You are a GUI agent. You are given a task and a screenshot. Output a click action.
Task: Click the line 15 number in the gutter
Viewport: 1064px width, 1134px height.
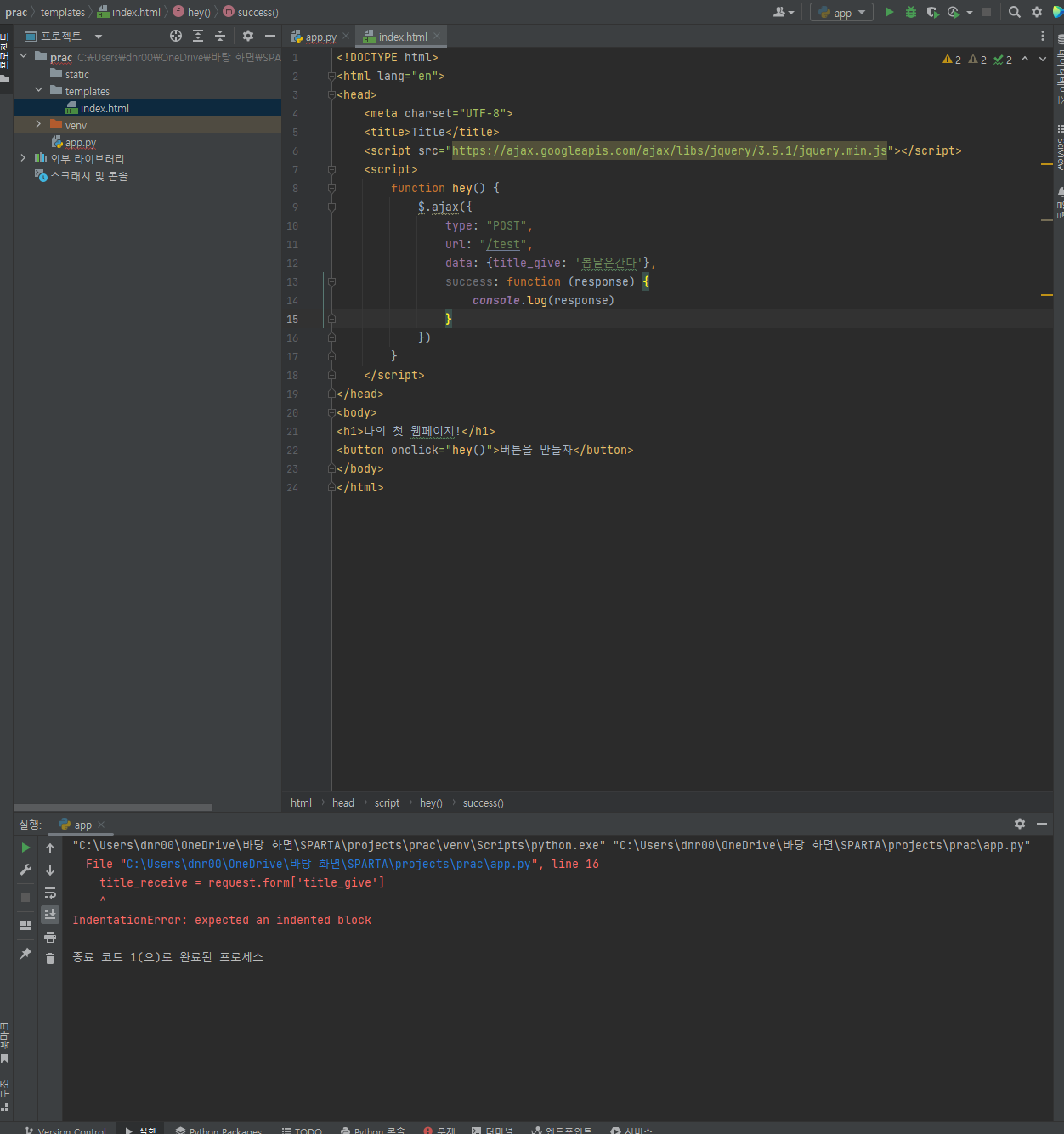(x=292, y=319)
